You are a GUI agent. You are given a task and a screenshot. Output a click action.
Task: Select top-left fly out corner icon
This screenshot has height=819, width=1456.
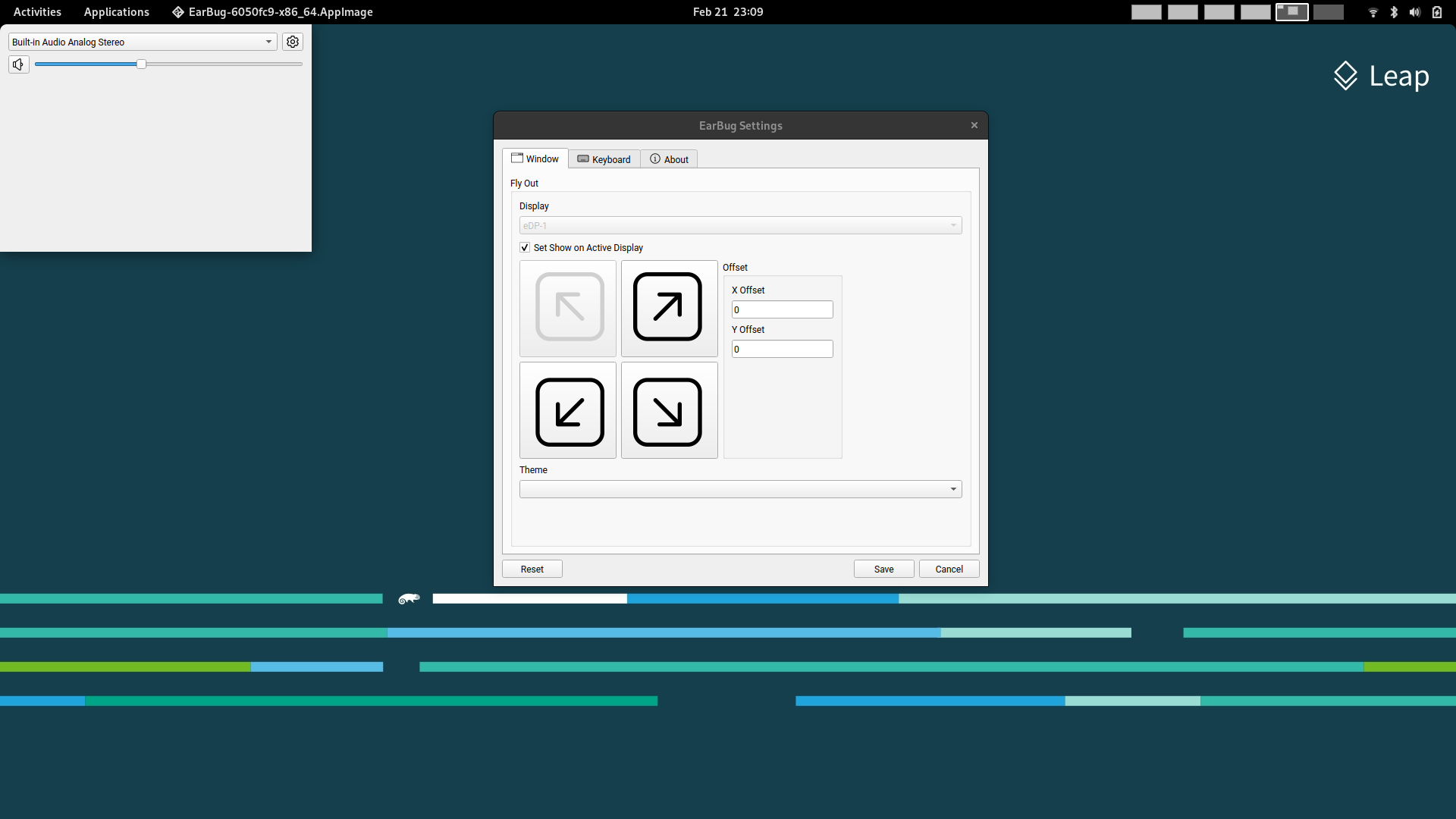pos(569,307)
